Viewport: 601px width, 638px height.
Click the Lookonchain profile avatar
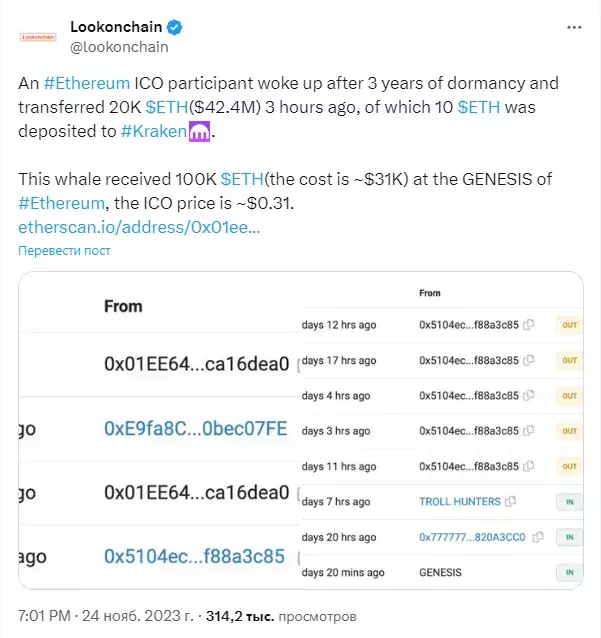pos(38,37)
